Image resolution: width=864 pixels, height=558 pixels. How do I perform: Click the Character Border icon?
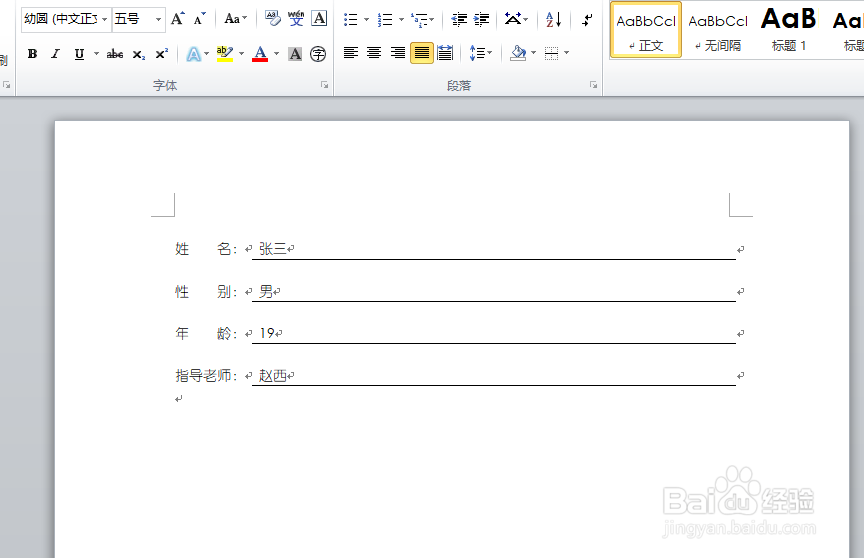click(x=319, y=19)
